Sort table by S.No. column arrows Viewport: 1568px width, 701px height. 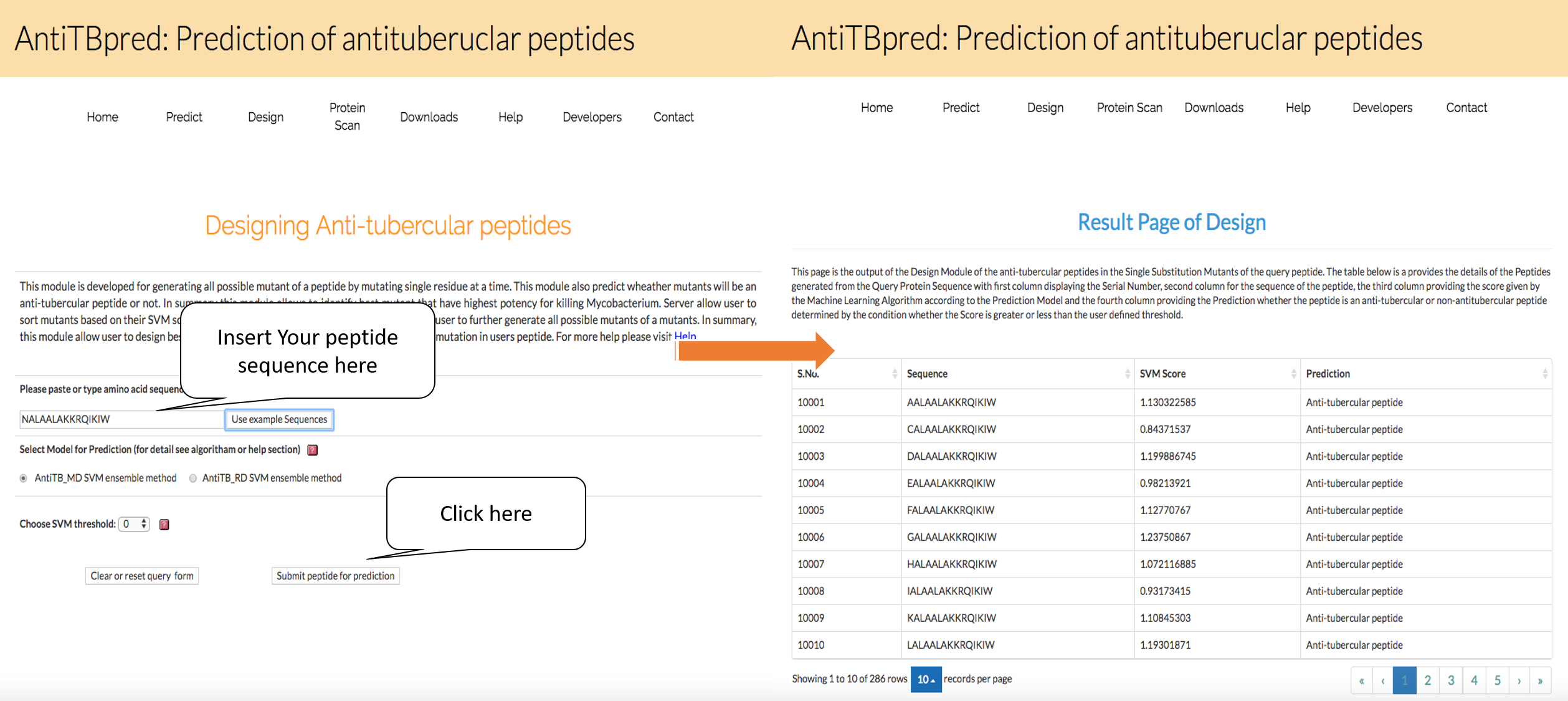(895, 374)
